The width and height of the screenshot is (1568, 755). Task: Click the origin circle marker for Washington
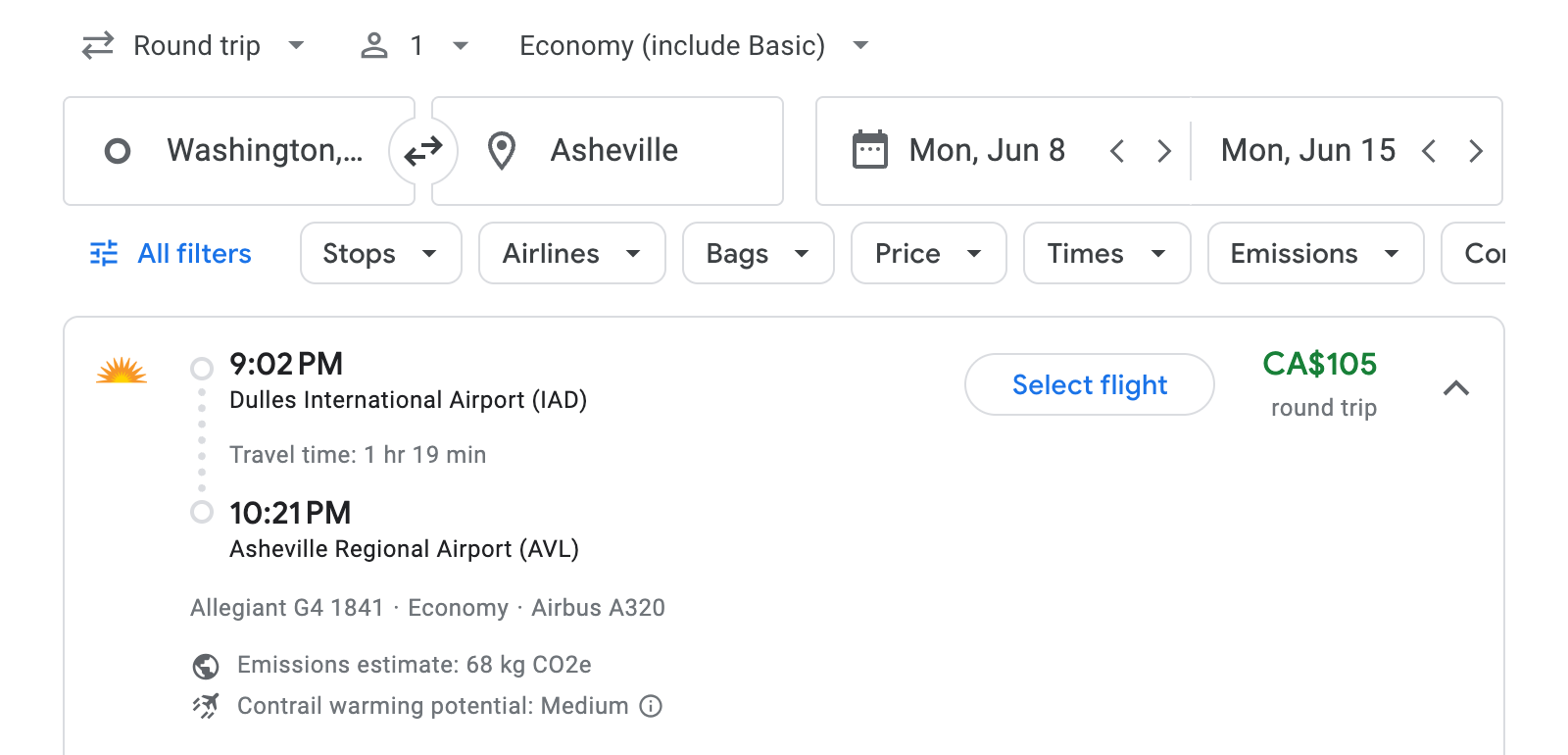[117, 150]
